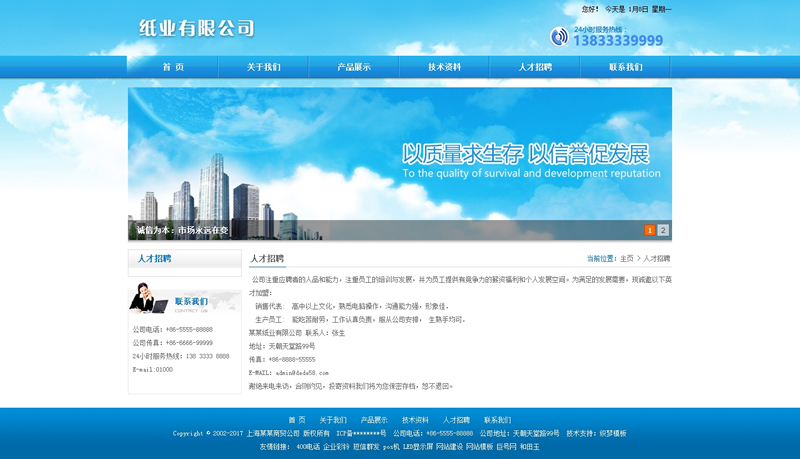Click the 联系我们 contact banner image
Viewport: 800px width, 459px height.
coord(185,299)
